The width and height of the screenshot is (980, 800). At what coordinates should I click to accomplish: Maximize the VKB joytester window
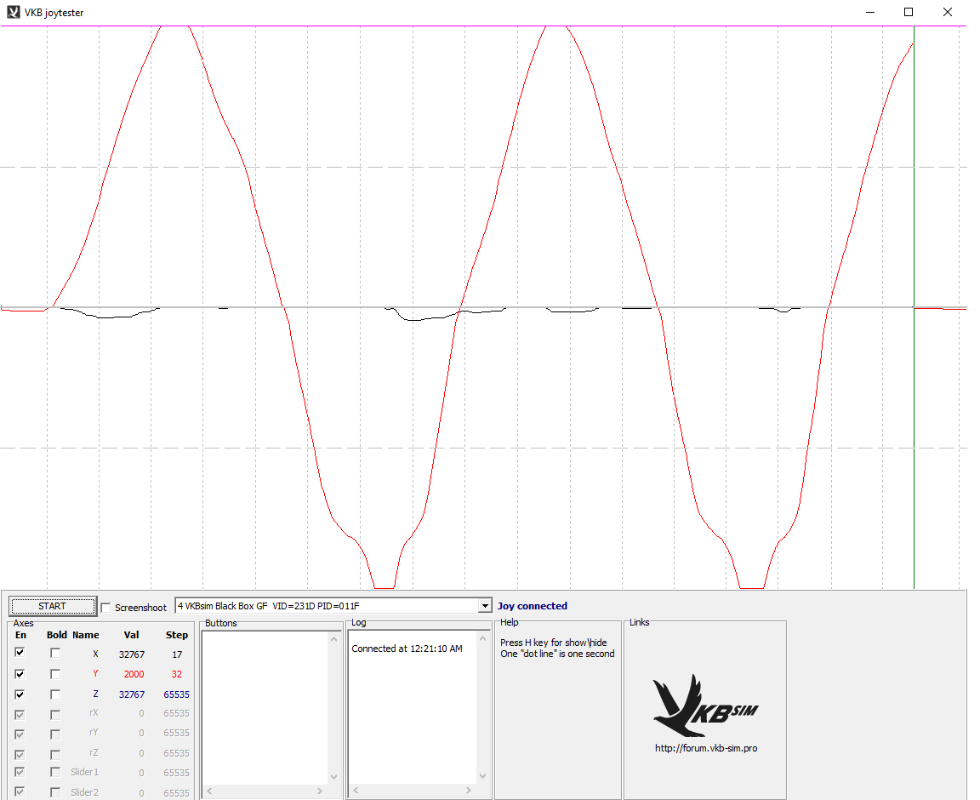[x=908, y=12]
